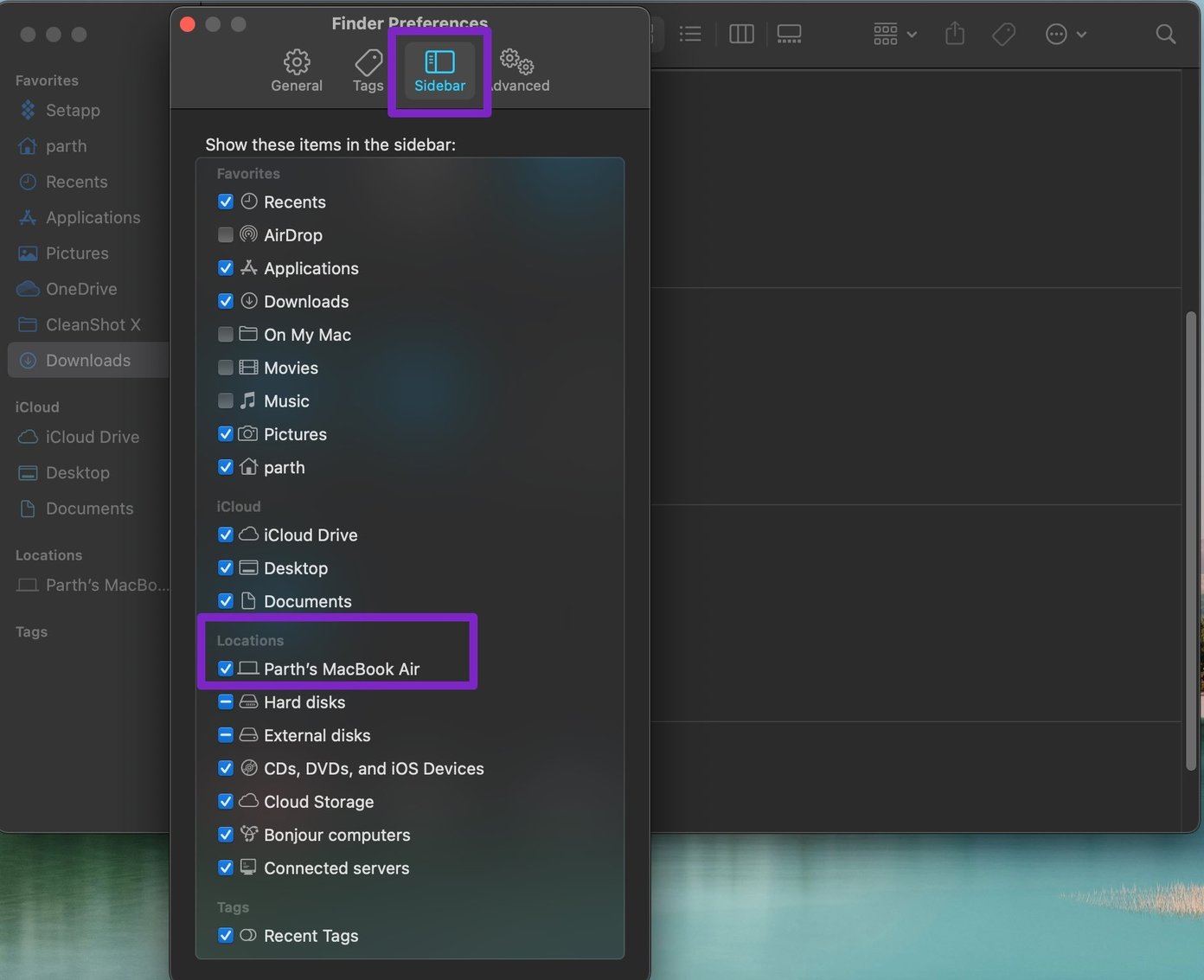Uncheck the Desktop checkbox in preferences

point(226,567)
